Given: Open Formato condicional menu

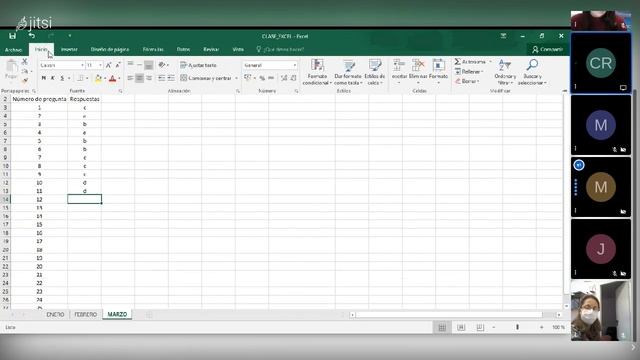Looking at the screenshot, I should (317, 72).
